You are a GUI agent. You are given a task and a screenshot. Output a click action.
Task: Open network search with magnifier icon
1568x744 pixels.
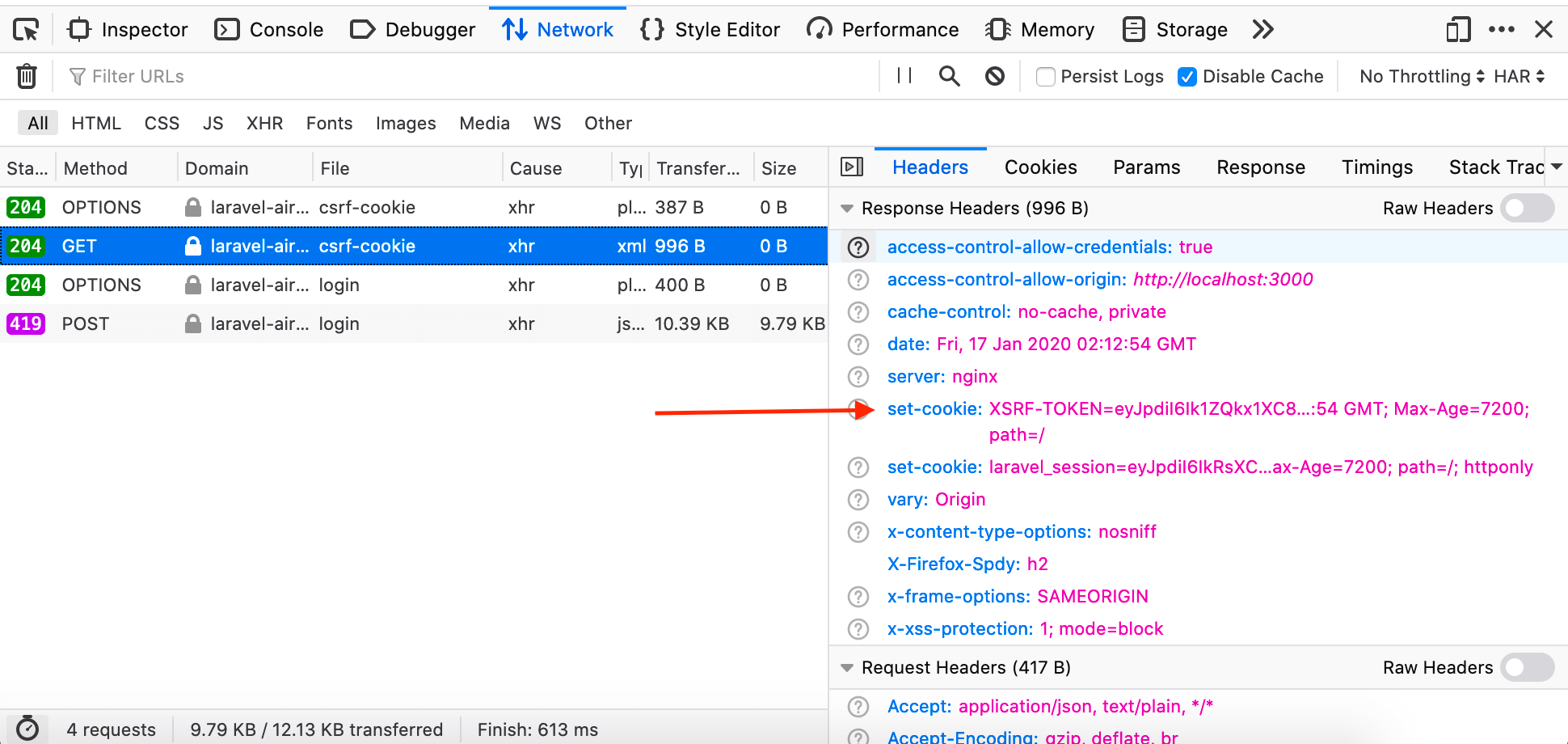[x=950, y=76]
